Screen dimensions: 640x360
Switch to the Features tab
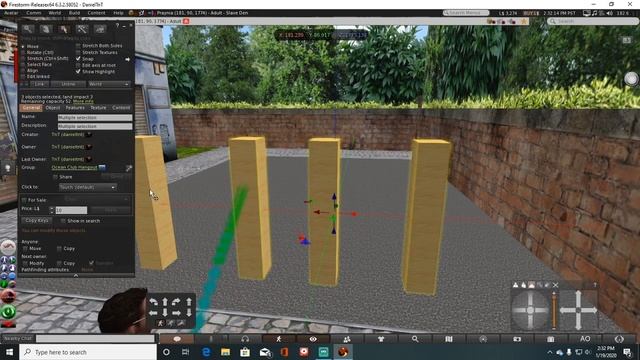(75, 108)
